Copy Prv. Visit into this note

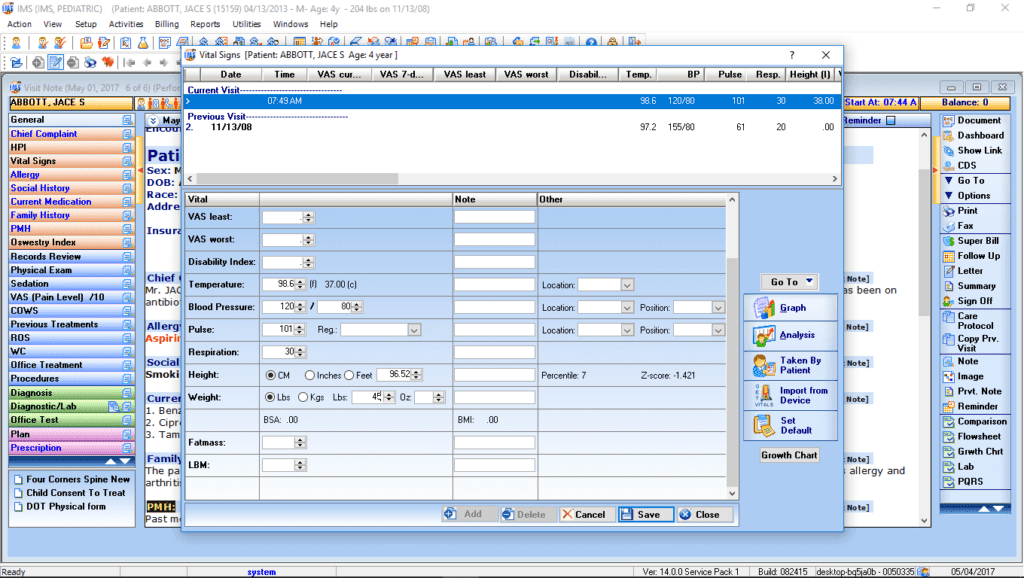tap(974, 343)
